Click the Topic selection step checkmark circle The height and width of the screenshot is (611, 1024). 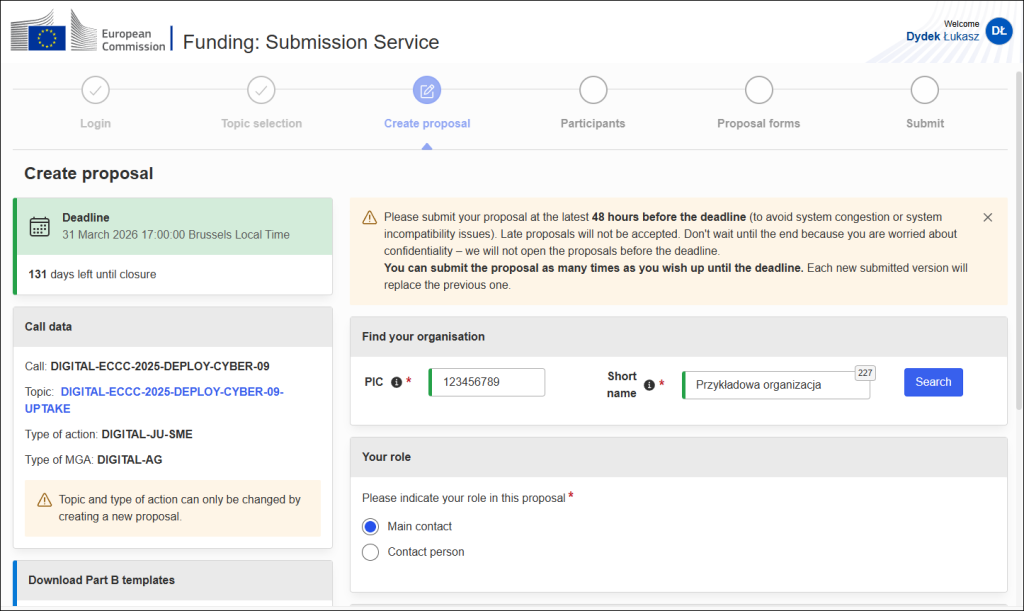pos(261,91)
